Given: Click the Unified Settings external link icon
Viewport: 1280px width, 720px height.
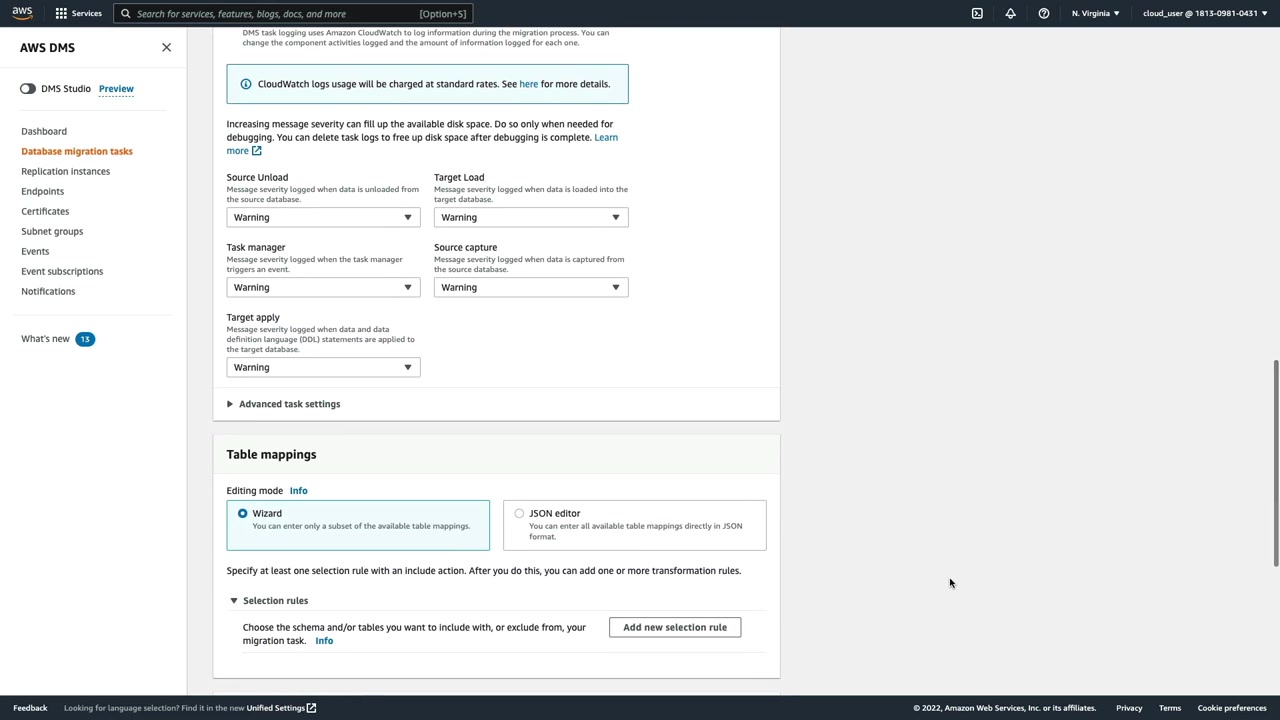Looking at the screenshot, I should point(311,708).
